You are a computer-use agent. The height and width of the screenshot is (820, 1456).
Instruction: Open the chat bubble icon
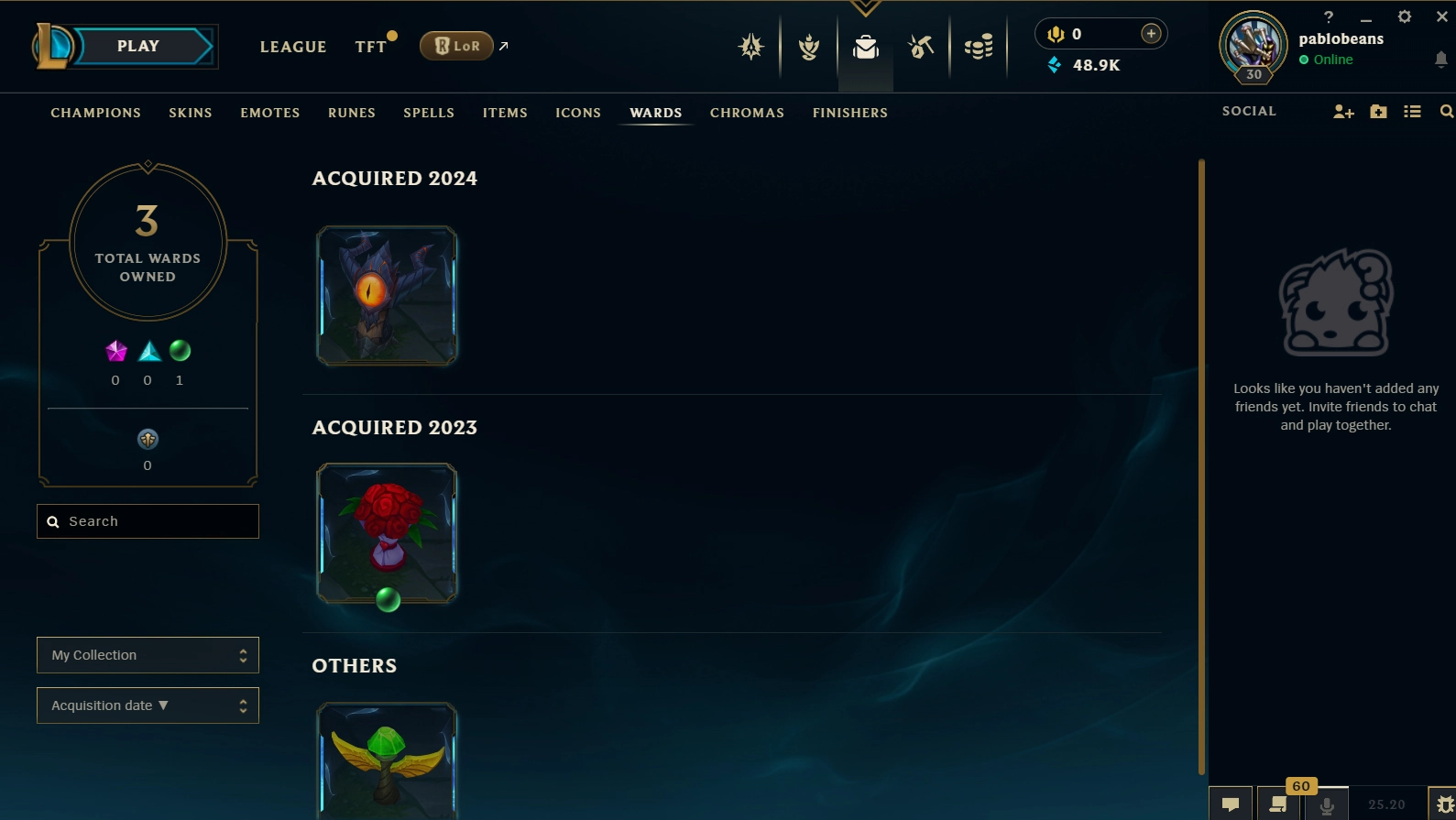point(1231,804)
